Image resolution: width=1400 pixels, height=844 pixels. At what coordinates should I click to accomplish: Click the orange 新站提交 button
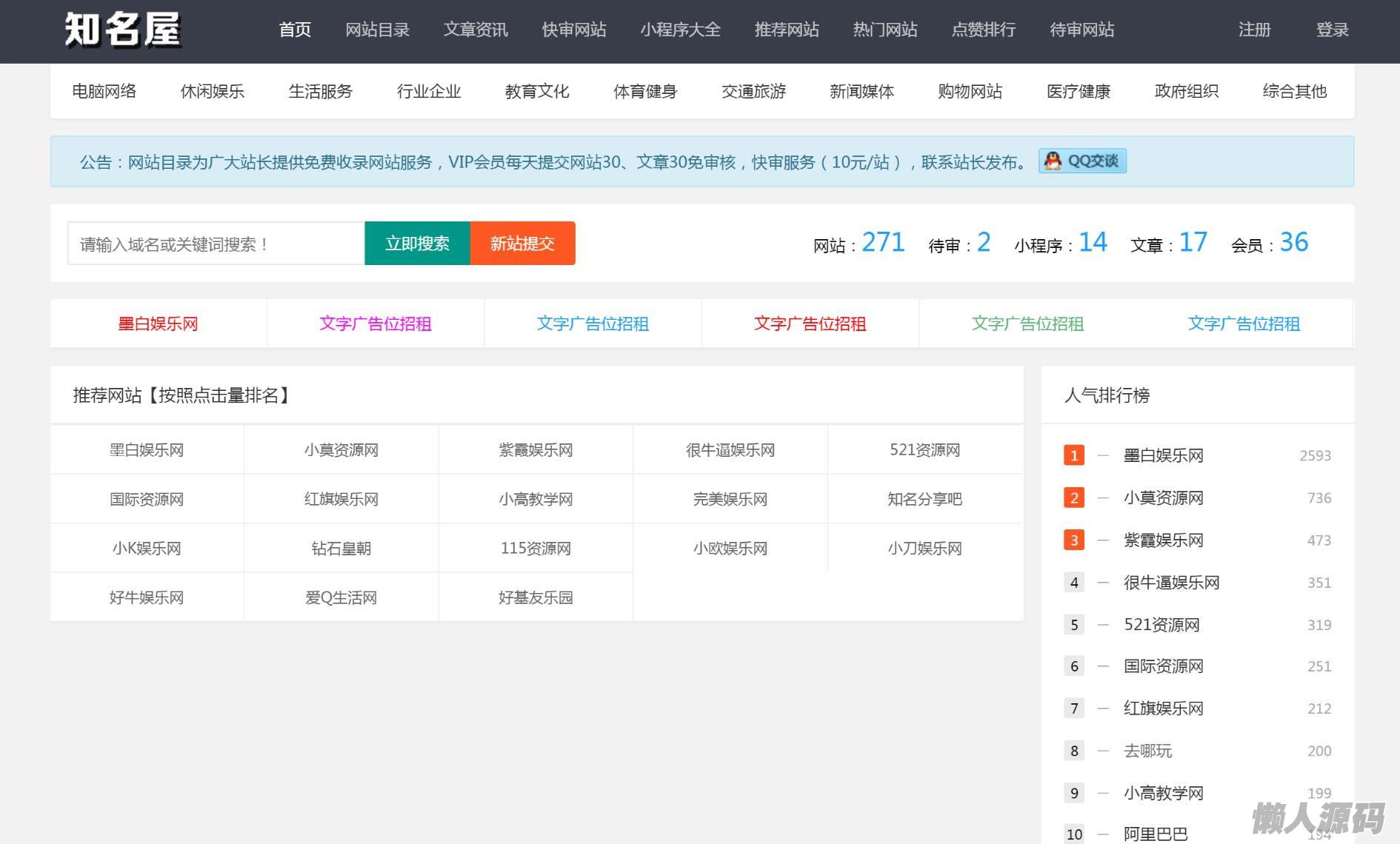pos(522,244)
